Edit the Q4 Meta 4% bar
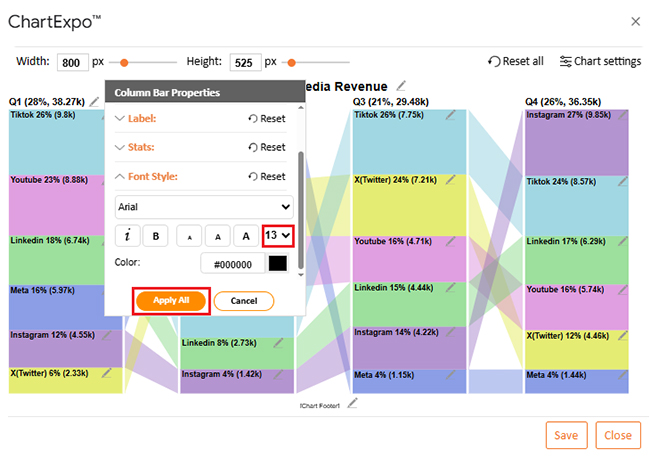Viewport: 650px width, 458px height. tap(622, 374)
